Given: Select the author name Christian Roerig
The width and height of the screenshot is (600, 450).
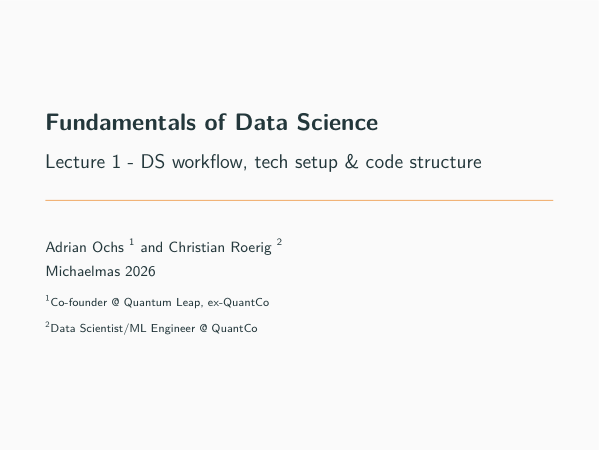Looking at the screenshot, I should 220,248.
